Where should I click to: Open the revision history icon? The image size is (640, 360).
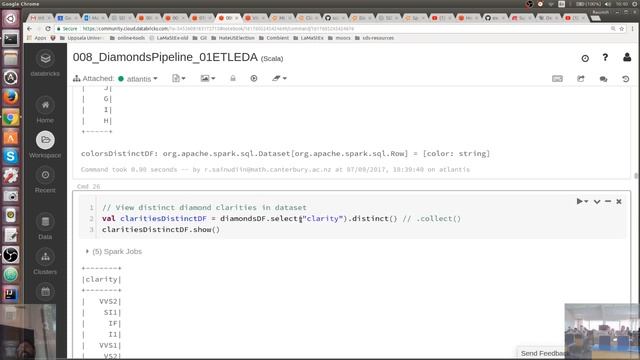click(x=626, y=79)
